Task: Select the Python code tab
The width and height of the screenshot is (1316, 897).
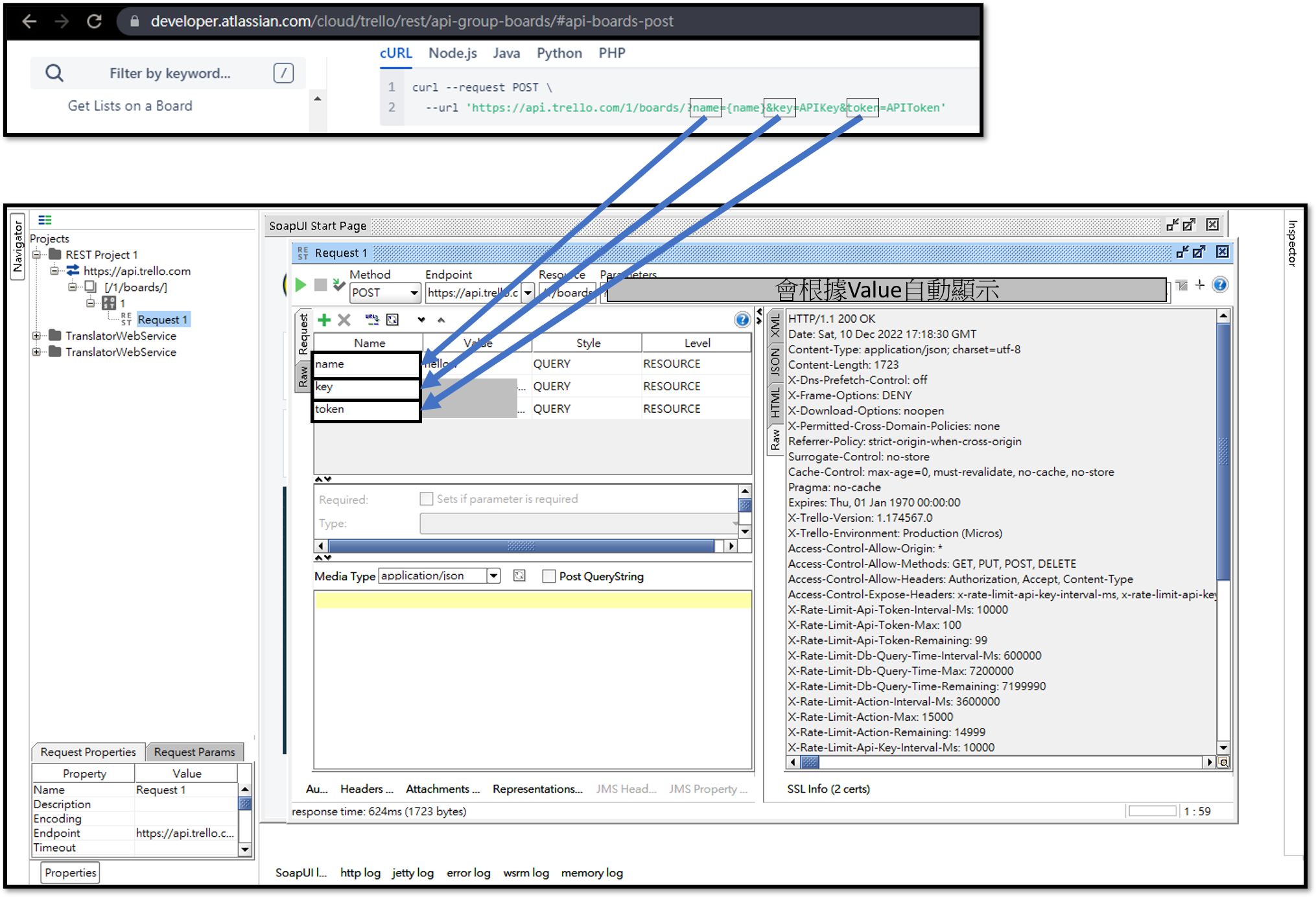Action: click(559, 53)
